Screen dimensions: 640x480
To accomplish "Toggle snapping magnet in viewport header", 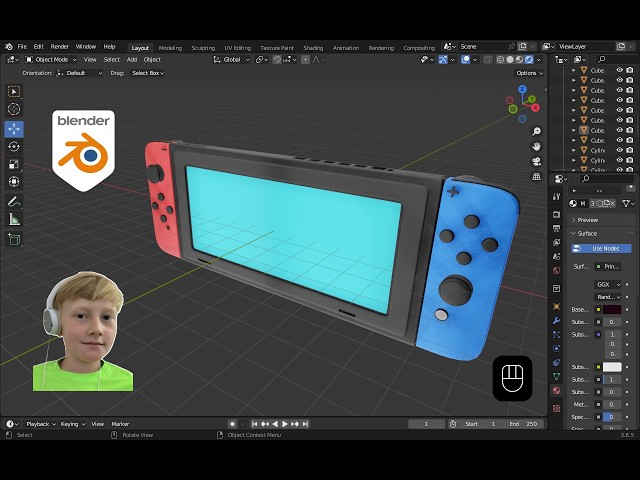I will click(277, 60).
